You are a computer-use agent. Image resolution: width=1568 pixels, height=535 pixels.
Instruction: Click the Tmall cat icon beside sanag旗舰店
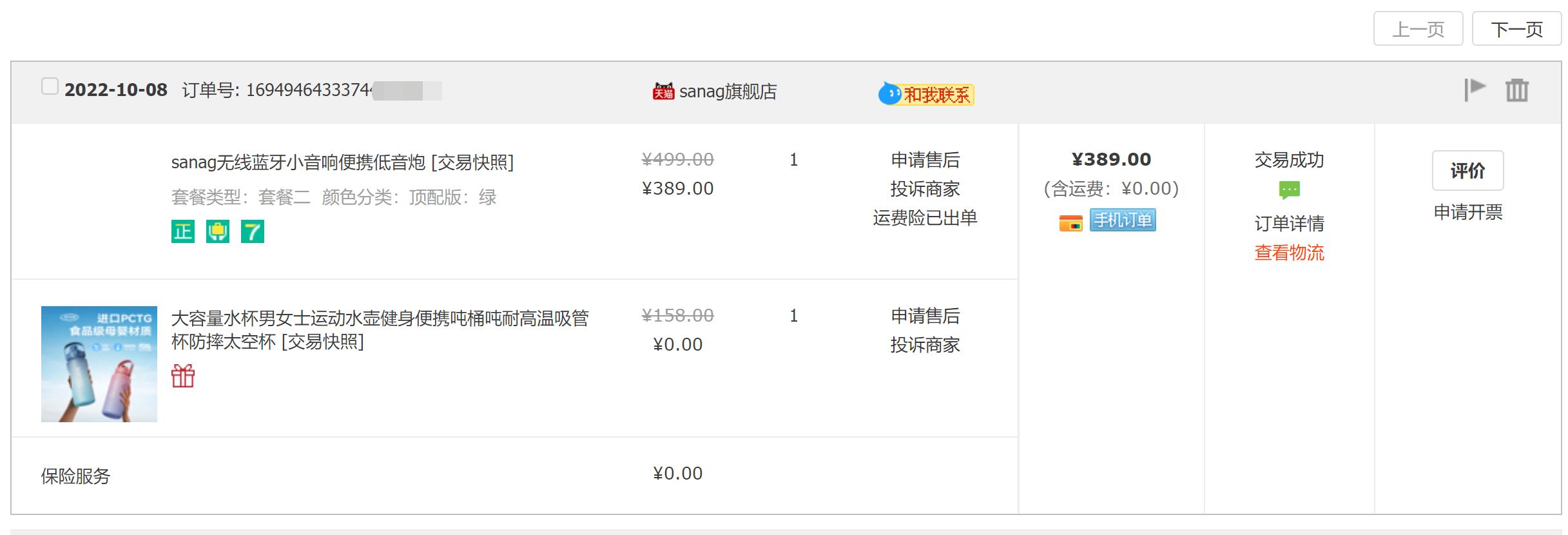coord(662,92)
